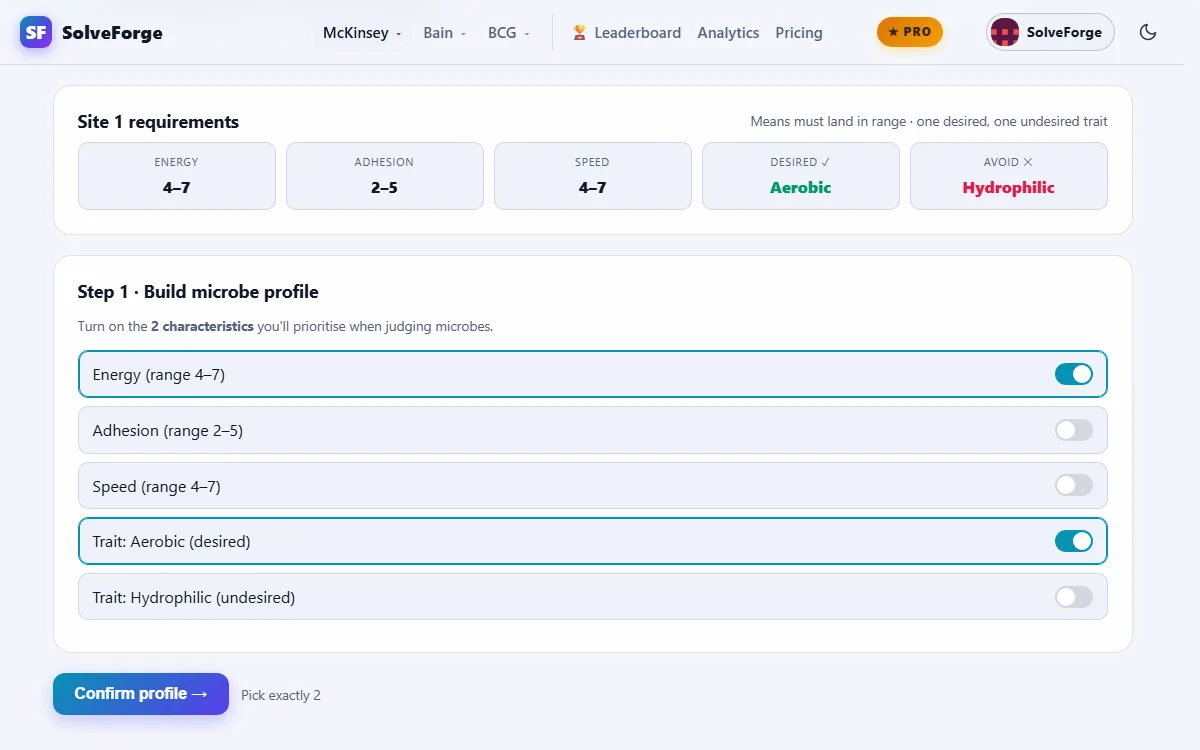Click the DESIRED Aerobic card
Screen dimensions: 1200x750
(801, 176)
